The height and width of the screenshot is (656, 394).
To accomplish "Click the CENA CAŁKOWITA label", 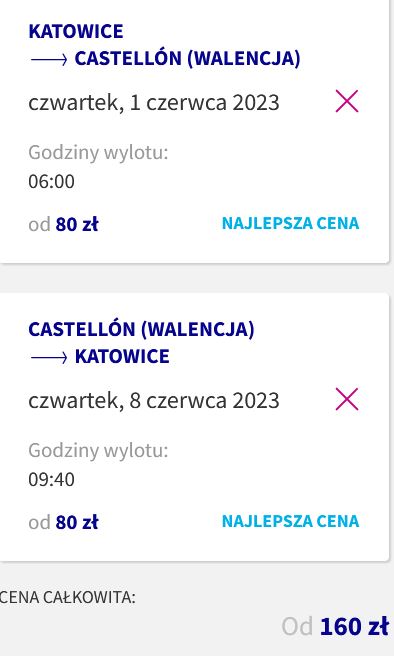I will [67, 597].
